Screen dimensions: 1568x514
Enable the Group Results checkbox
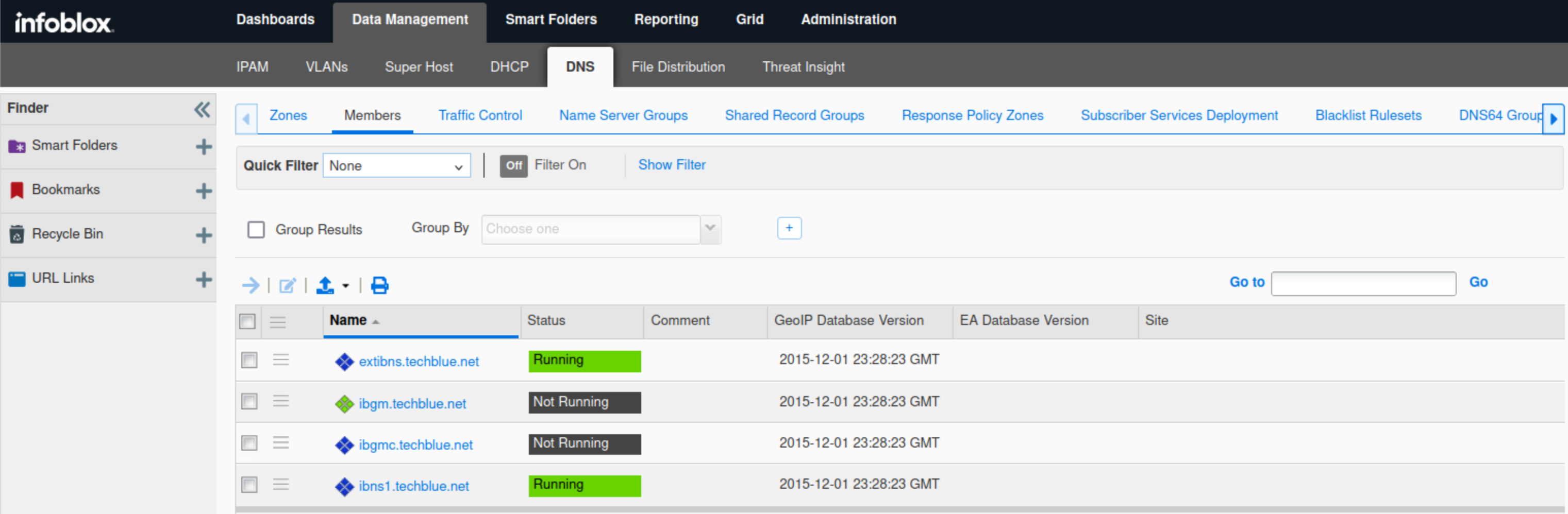click(x=256, y=230)
